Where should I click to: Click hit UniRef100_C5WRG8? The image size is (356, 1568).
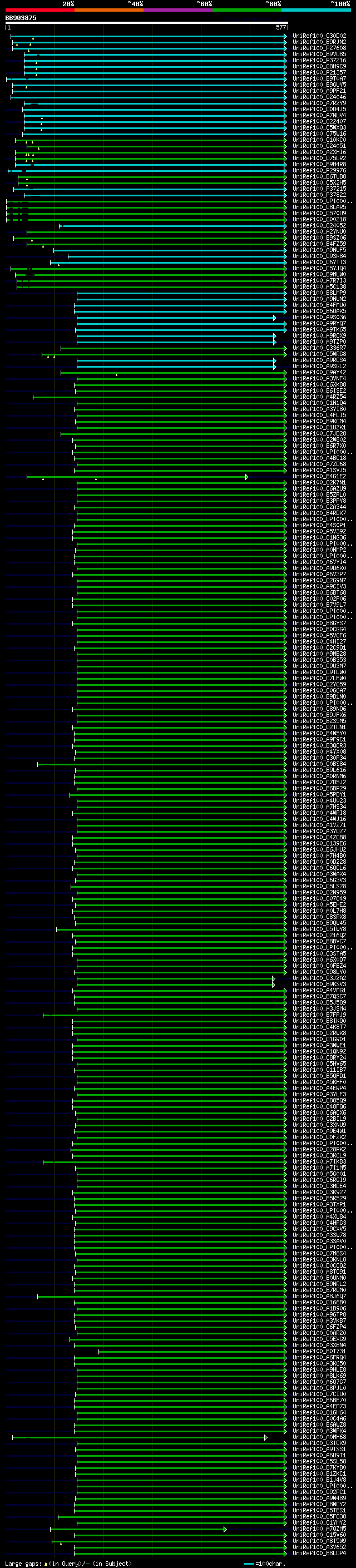(x=319, y=354)
